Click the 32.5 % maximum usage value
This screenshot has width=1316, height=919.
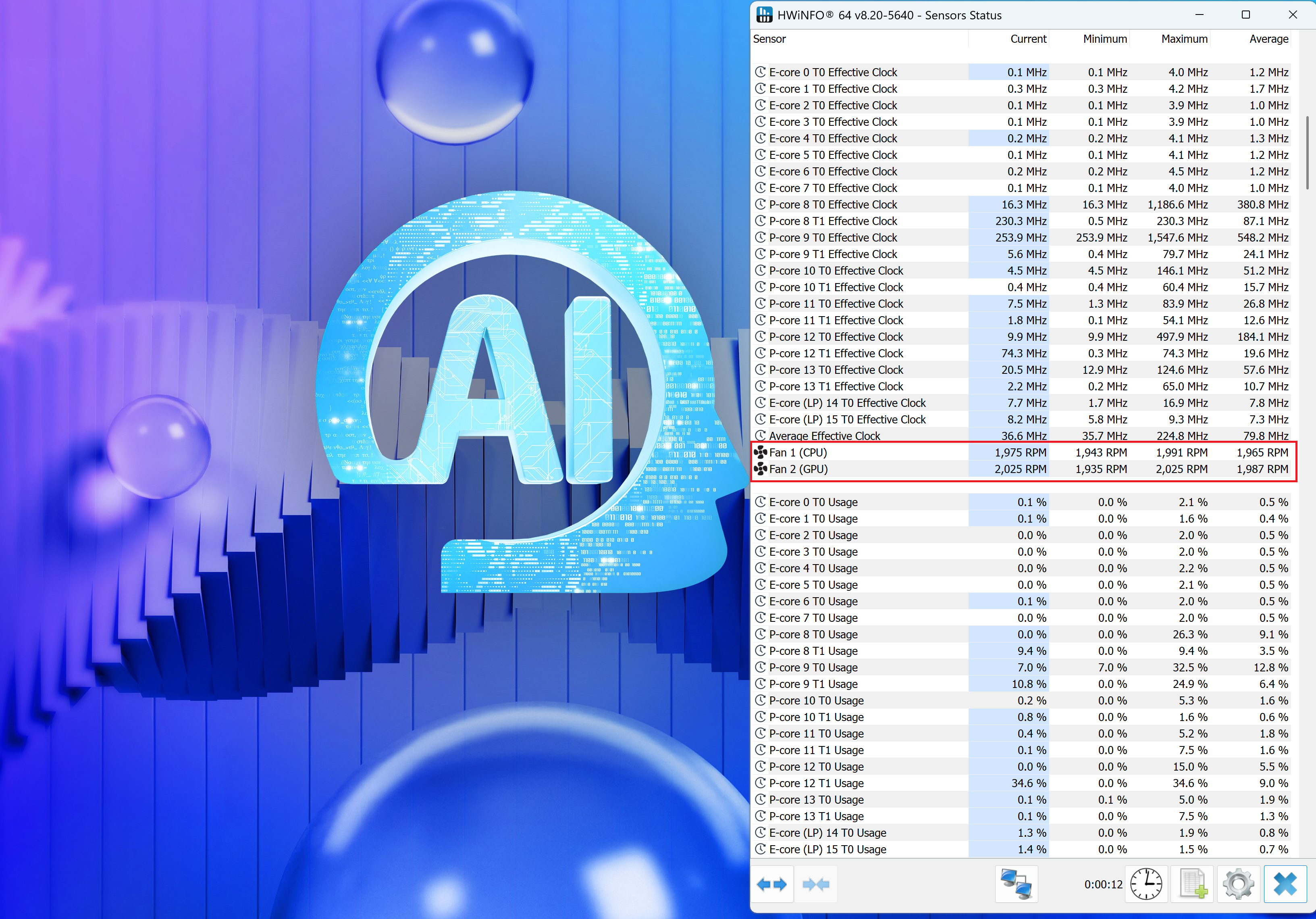(x=1190, y=667)
